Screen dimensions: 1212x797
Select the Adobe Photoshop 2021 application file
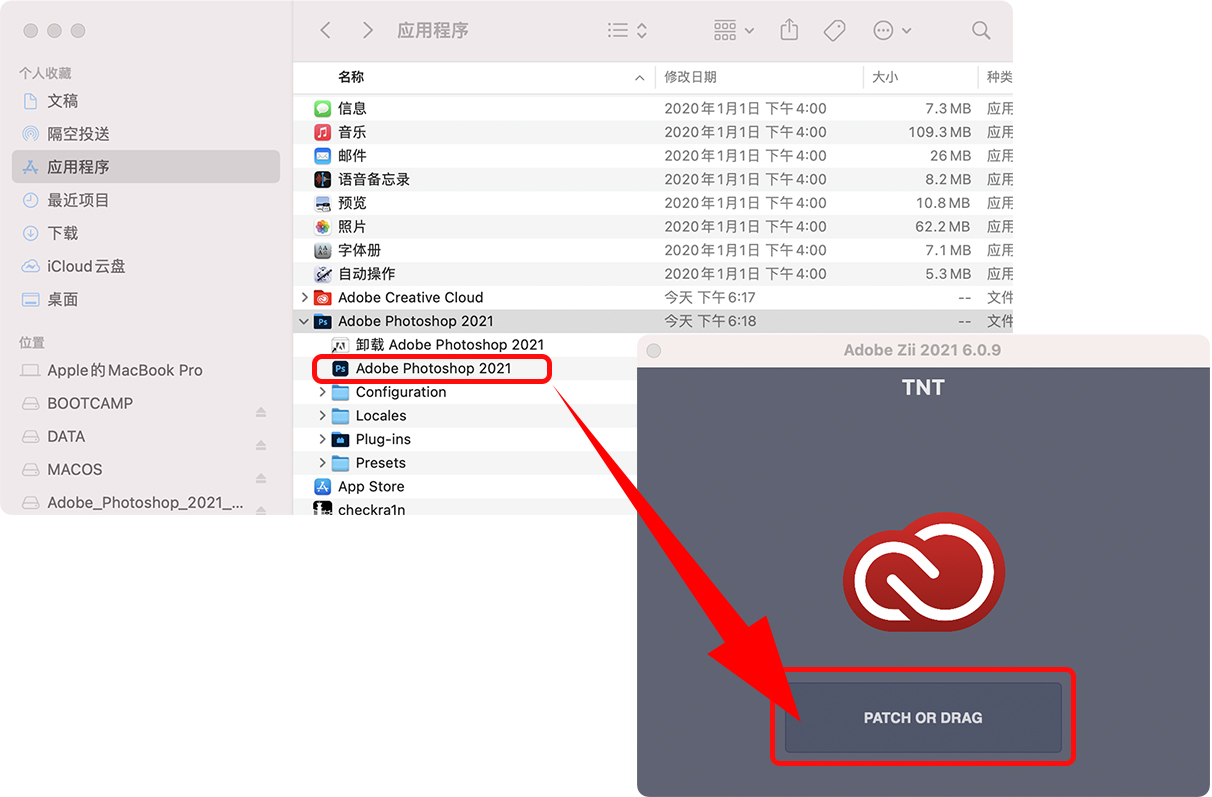pyautogui.click(x=432, y=369)
